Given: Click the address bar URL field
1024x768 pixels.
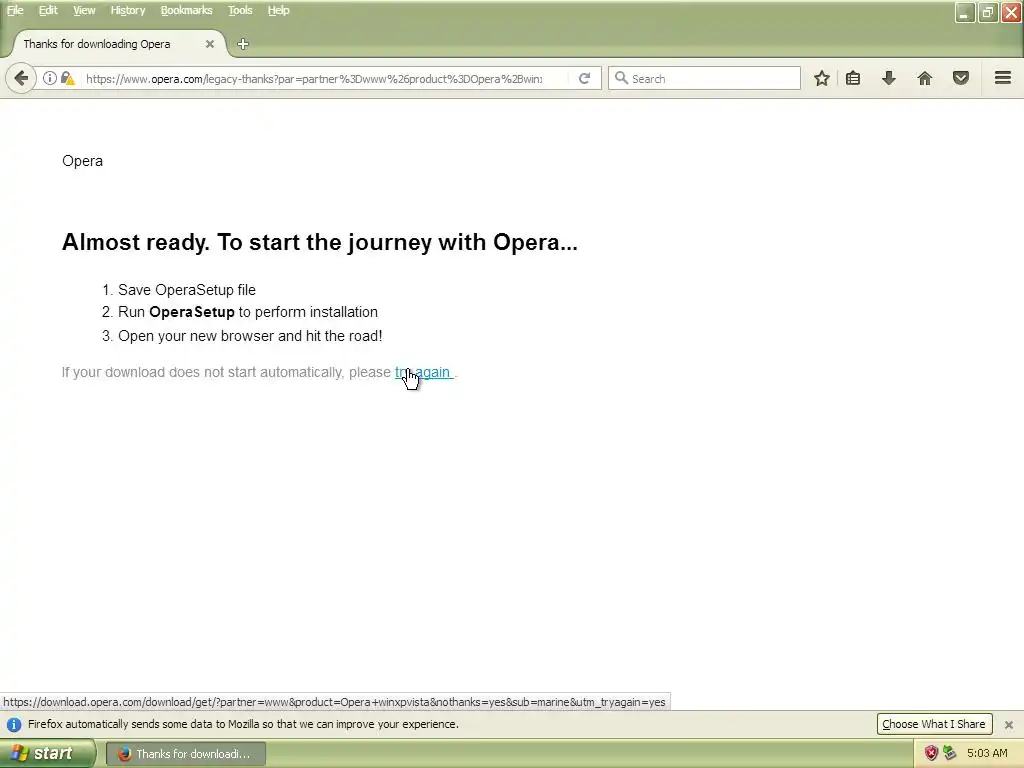Looking at the screenshot, I should coord(313,78).
